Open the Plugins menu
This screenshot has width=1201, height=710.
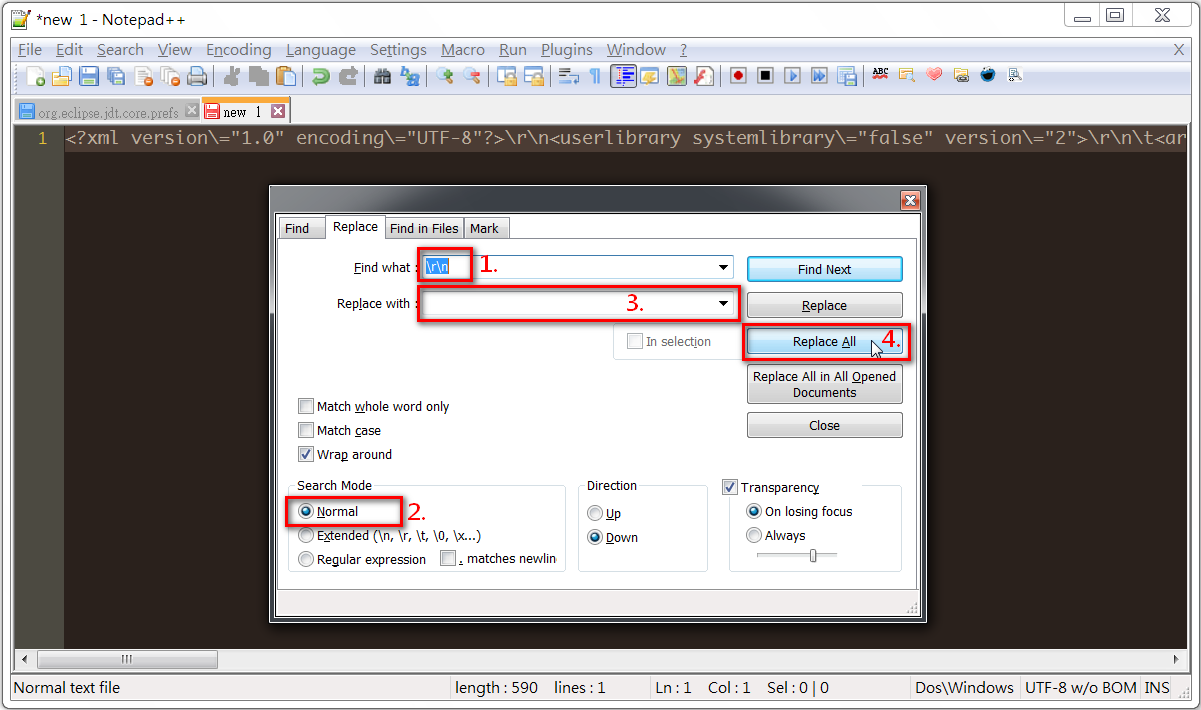pyautogui.click(x=567, y=49)
